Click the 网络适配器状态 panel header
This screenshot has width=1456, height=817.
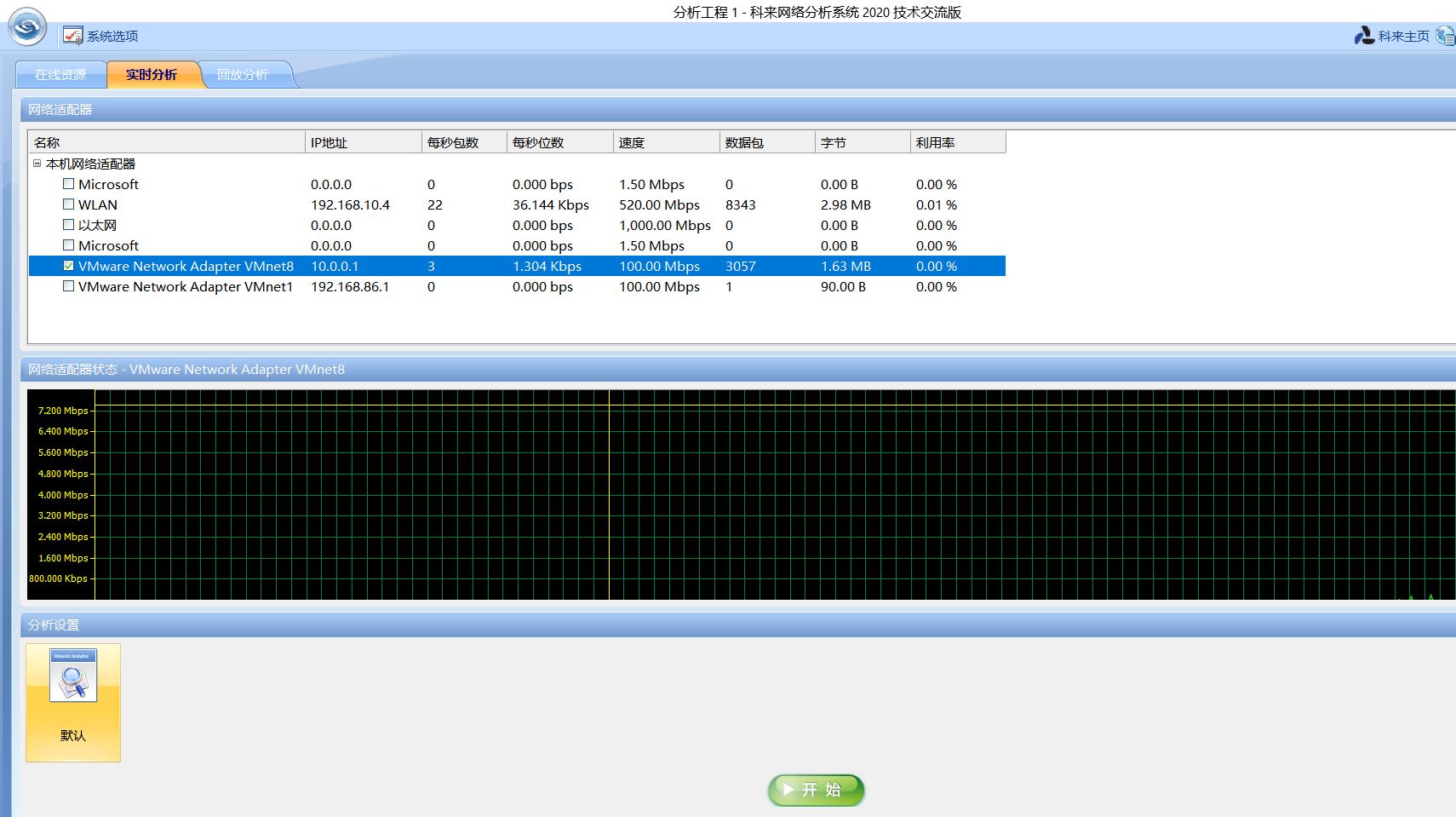[x=738, y=369]
